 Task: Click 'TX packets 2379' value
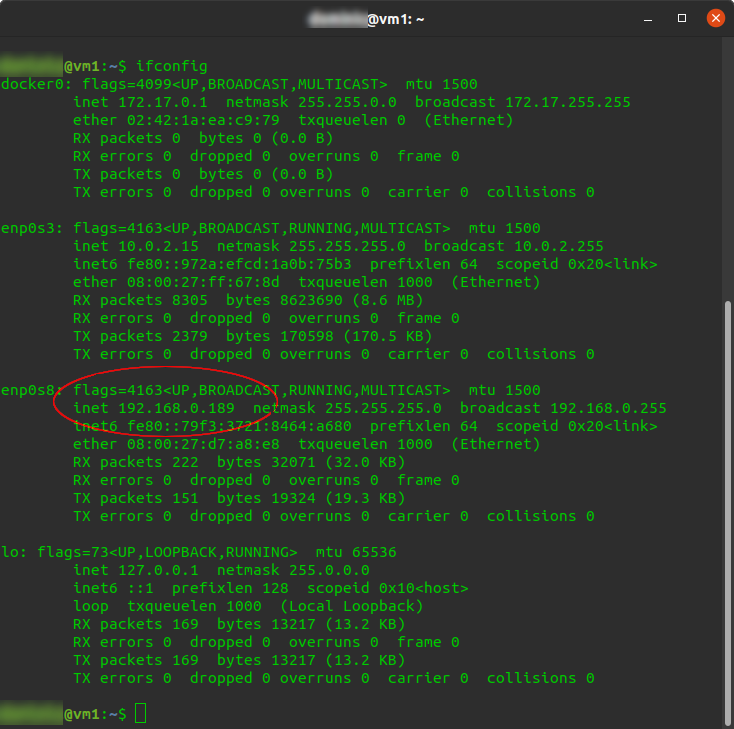140,336
